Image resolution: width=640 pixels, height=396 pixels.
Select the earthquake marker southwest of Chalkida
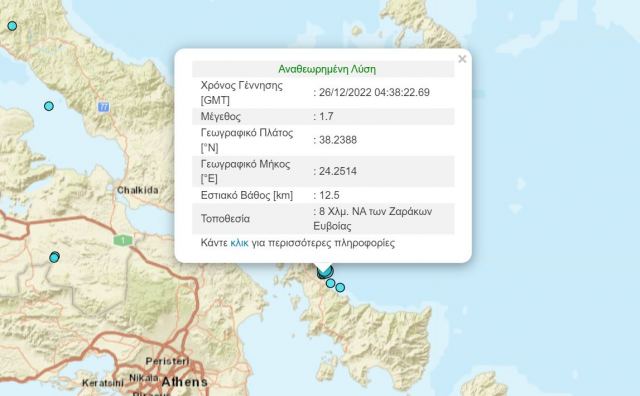(x=54, y=257)
